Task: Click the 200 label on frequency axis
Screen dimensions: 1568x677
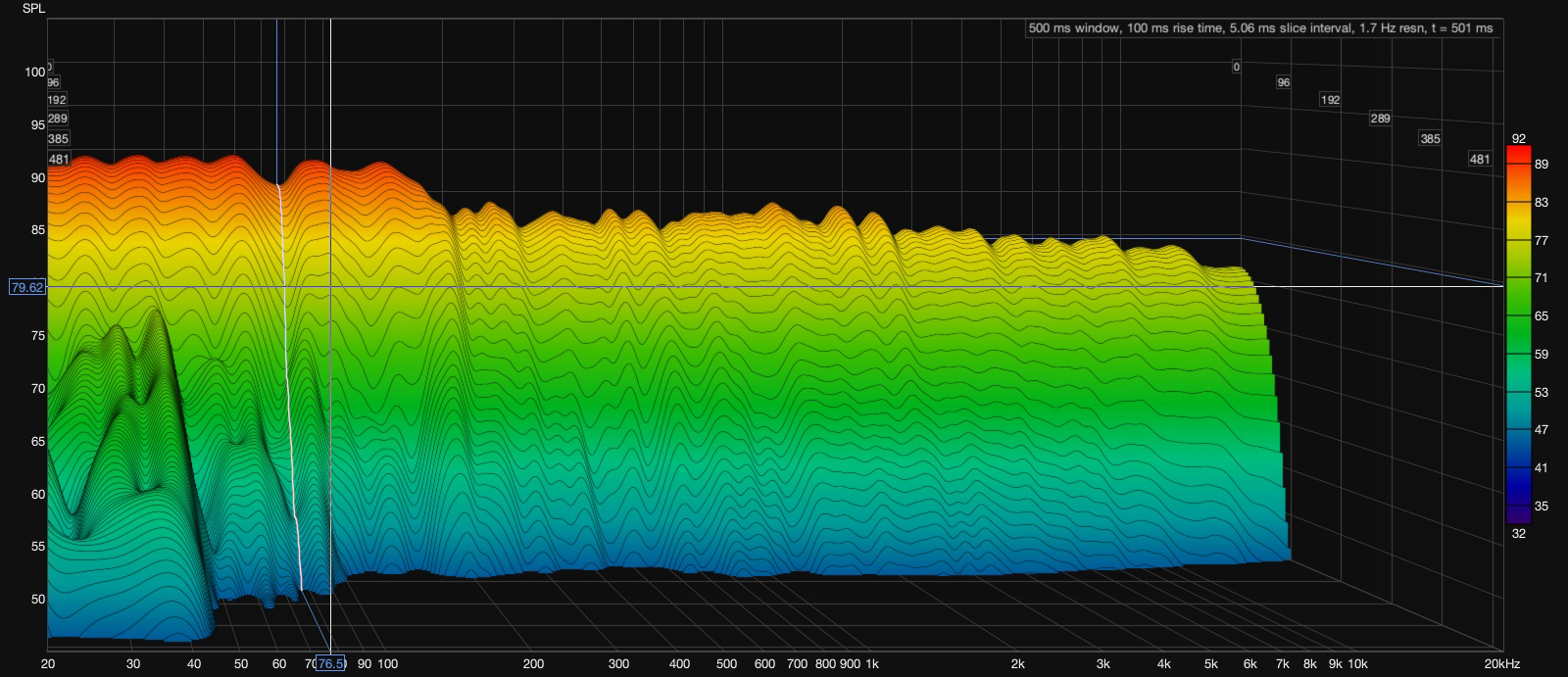Action: tap(533, 663)
